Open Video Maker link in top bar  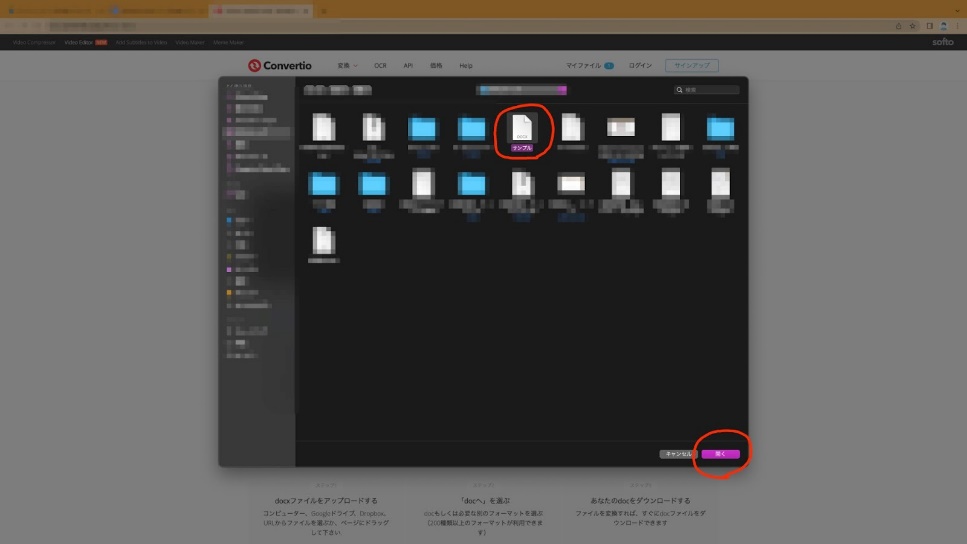click(x=190, y=43)
